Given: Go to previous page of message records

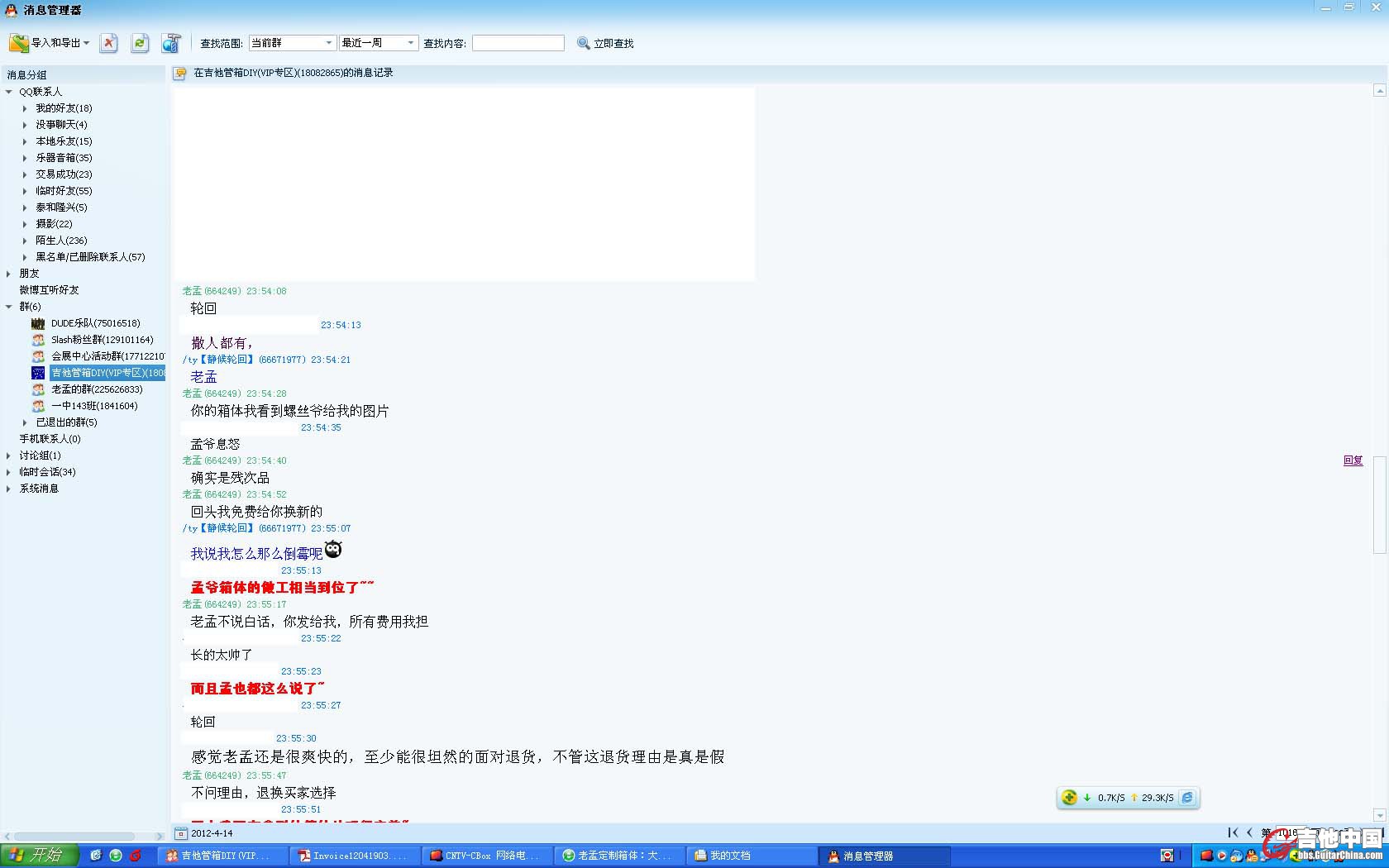Looking at the screenshot, I should coord(1249,832).
